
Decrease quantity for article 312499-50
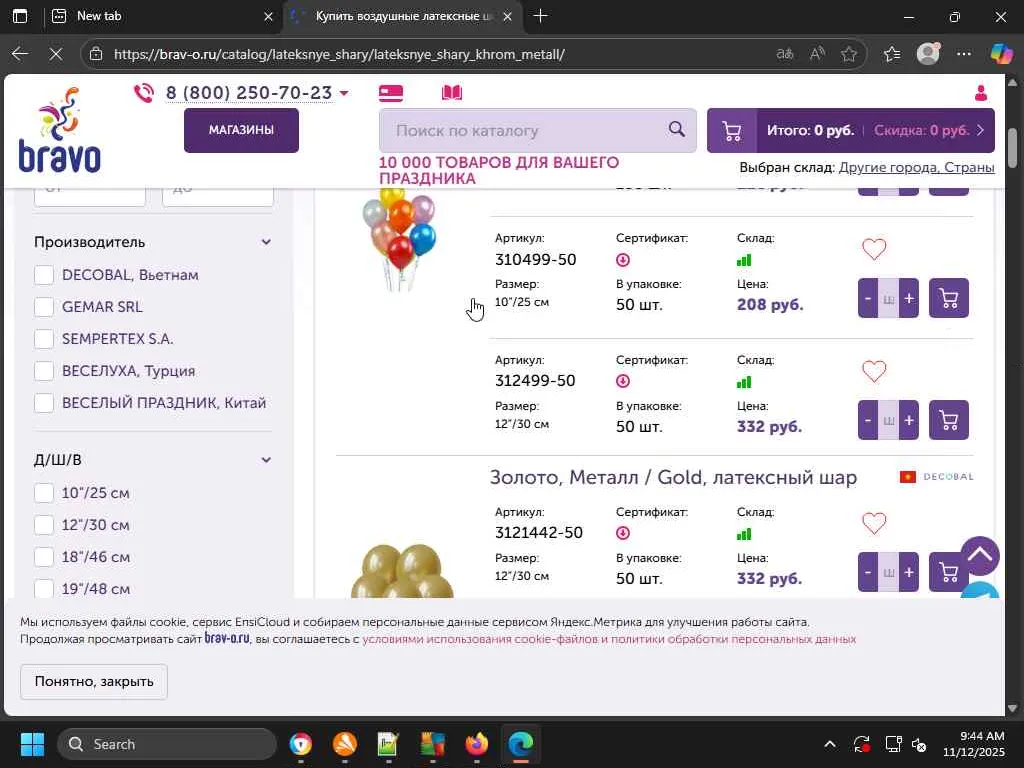point(868,420)
